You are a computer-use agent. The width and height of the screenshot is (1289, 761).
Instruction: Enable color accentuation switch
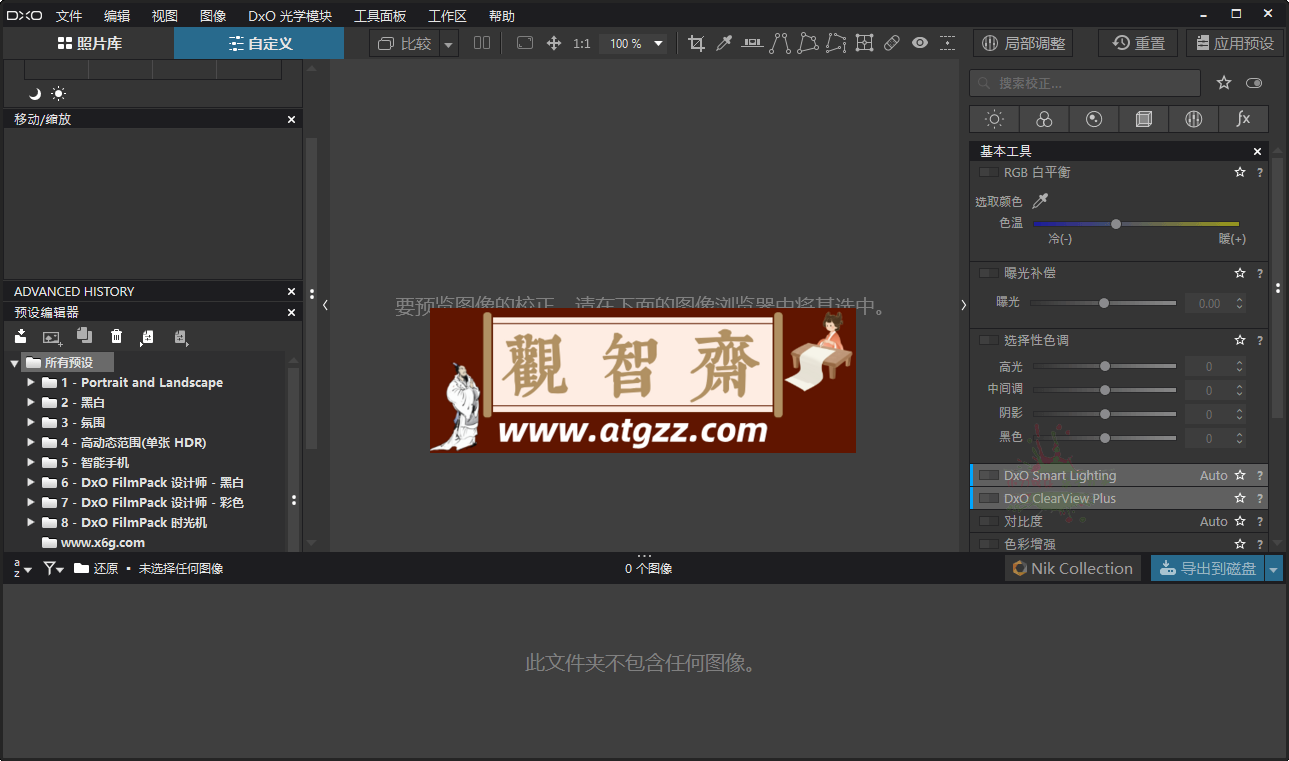[988, 544]
